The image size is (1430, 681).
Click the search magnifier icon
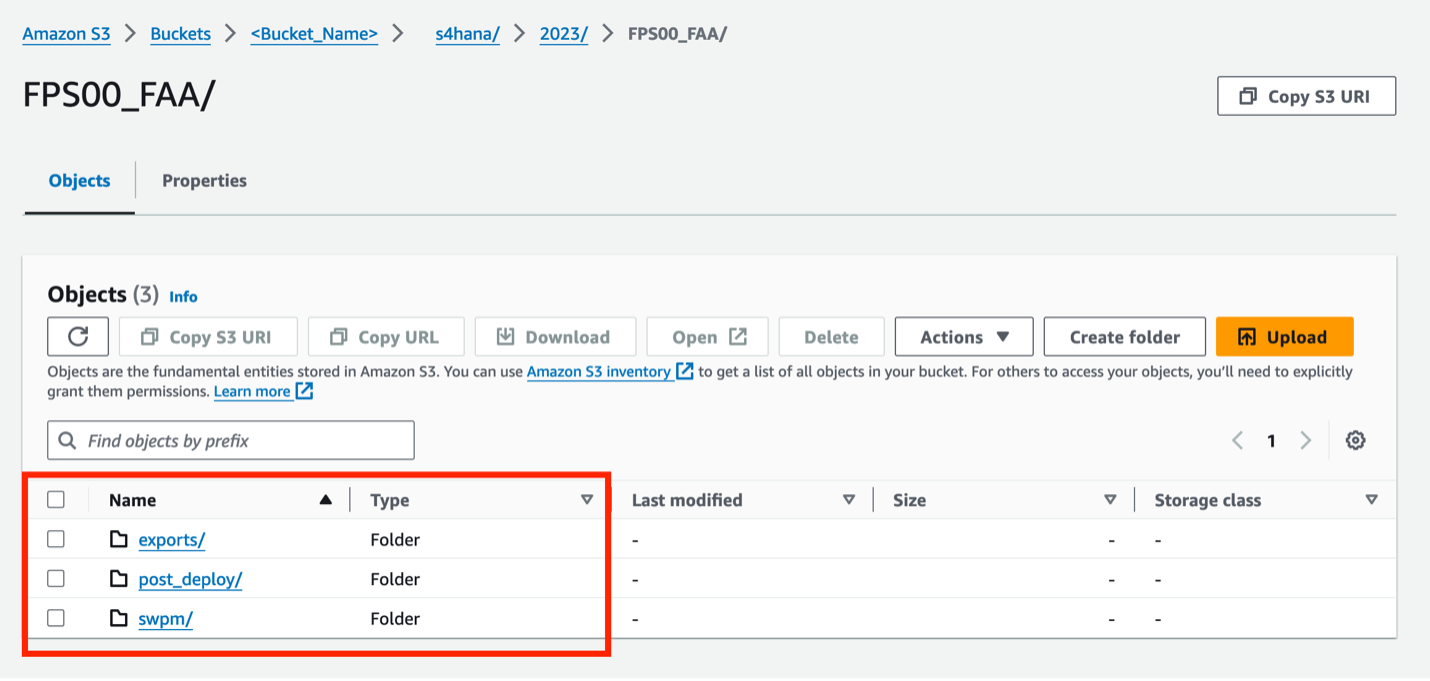(68, 440)
